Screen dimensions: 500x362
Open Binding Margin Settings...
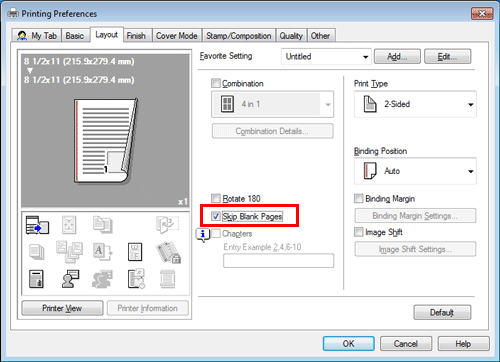click(415, 216)
